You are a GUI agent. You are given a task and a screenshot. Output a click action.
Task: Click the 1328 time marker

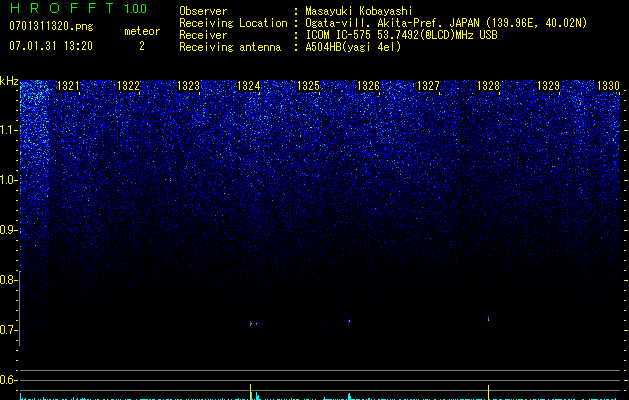click(488, 86)
